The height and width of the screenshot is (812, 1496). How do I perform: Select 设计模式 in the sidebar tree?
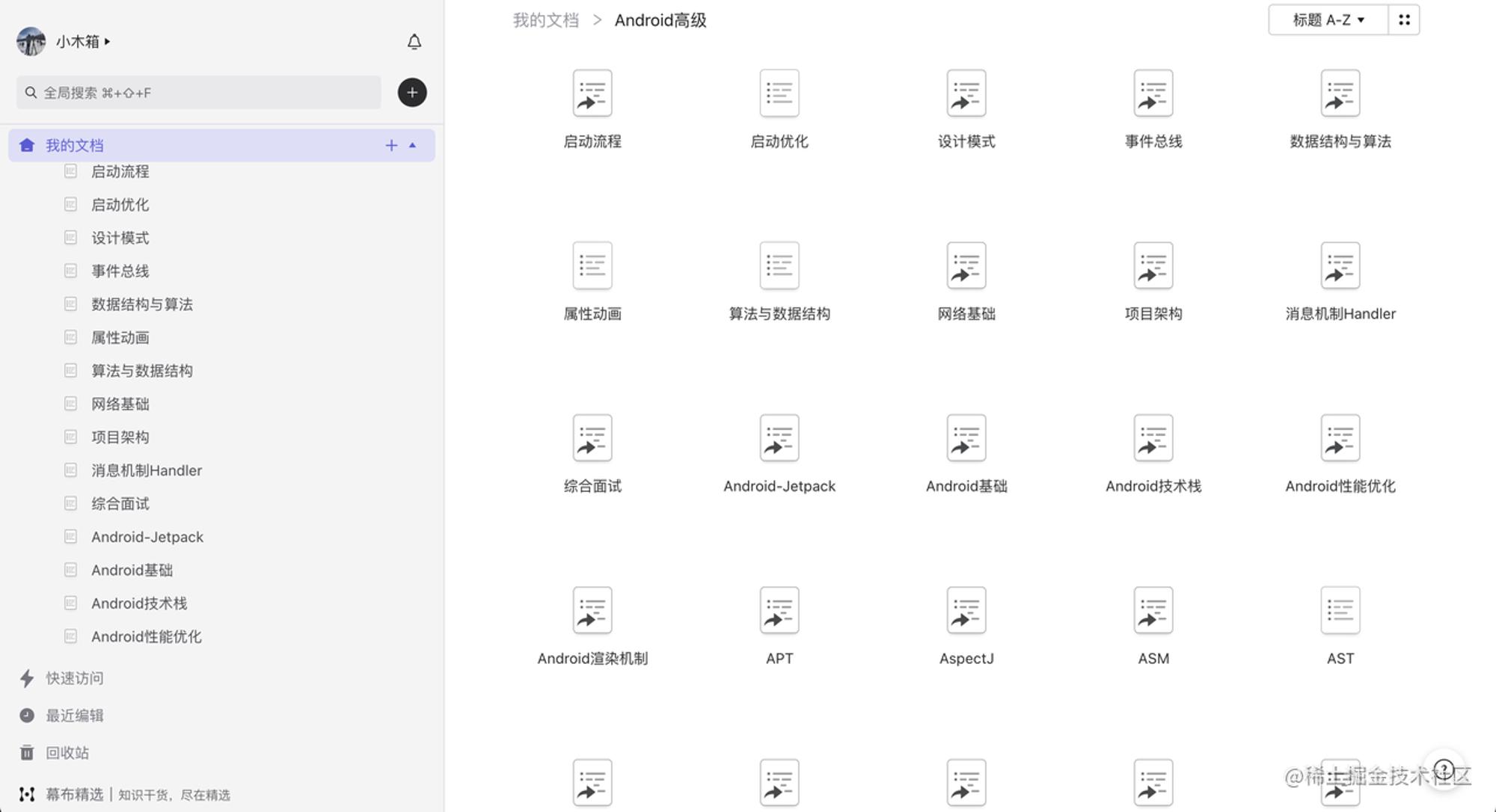tap(120, 238)
